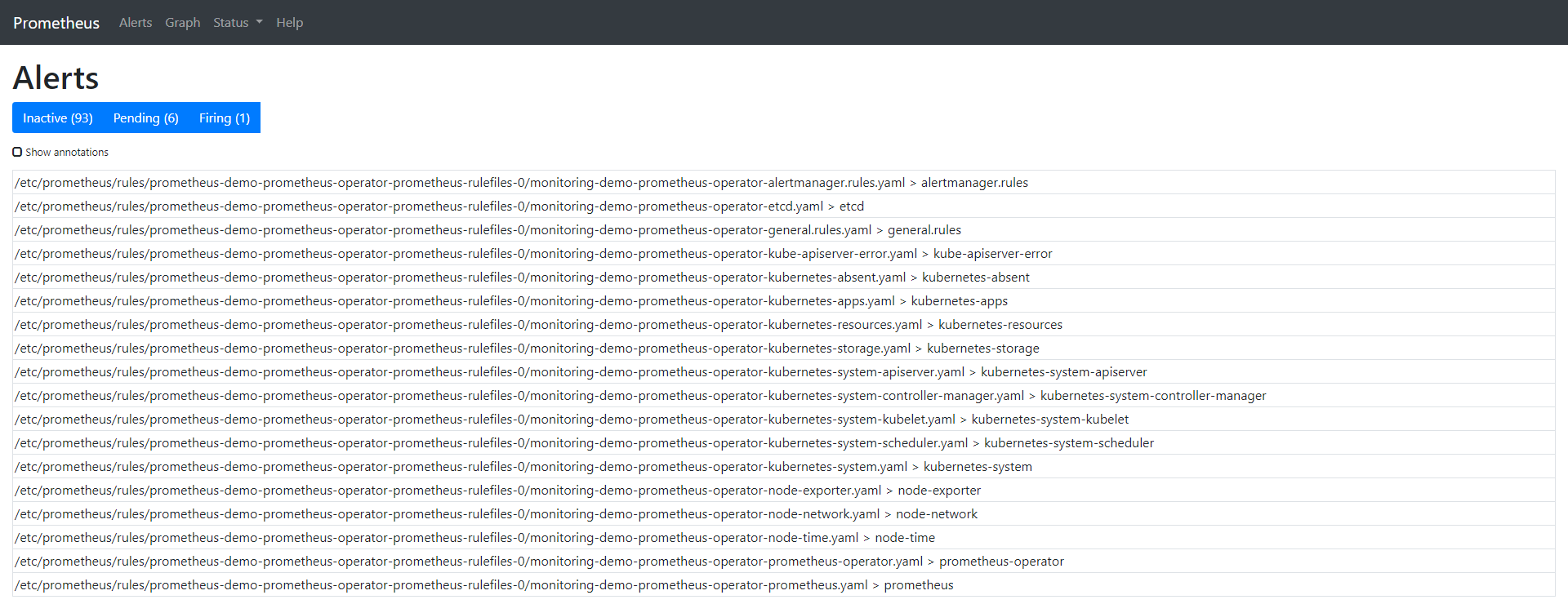Open the Graph page

[x=183, y=23]
